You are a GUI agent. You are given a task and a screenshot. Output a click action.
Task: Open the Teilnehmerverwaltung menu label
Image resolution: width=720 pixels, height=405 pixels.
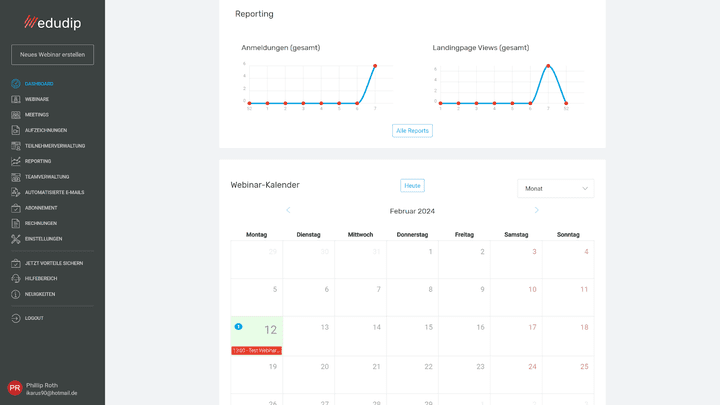coord(55,146)
